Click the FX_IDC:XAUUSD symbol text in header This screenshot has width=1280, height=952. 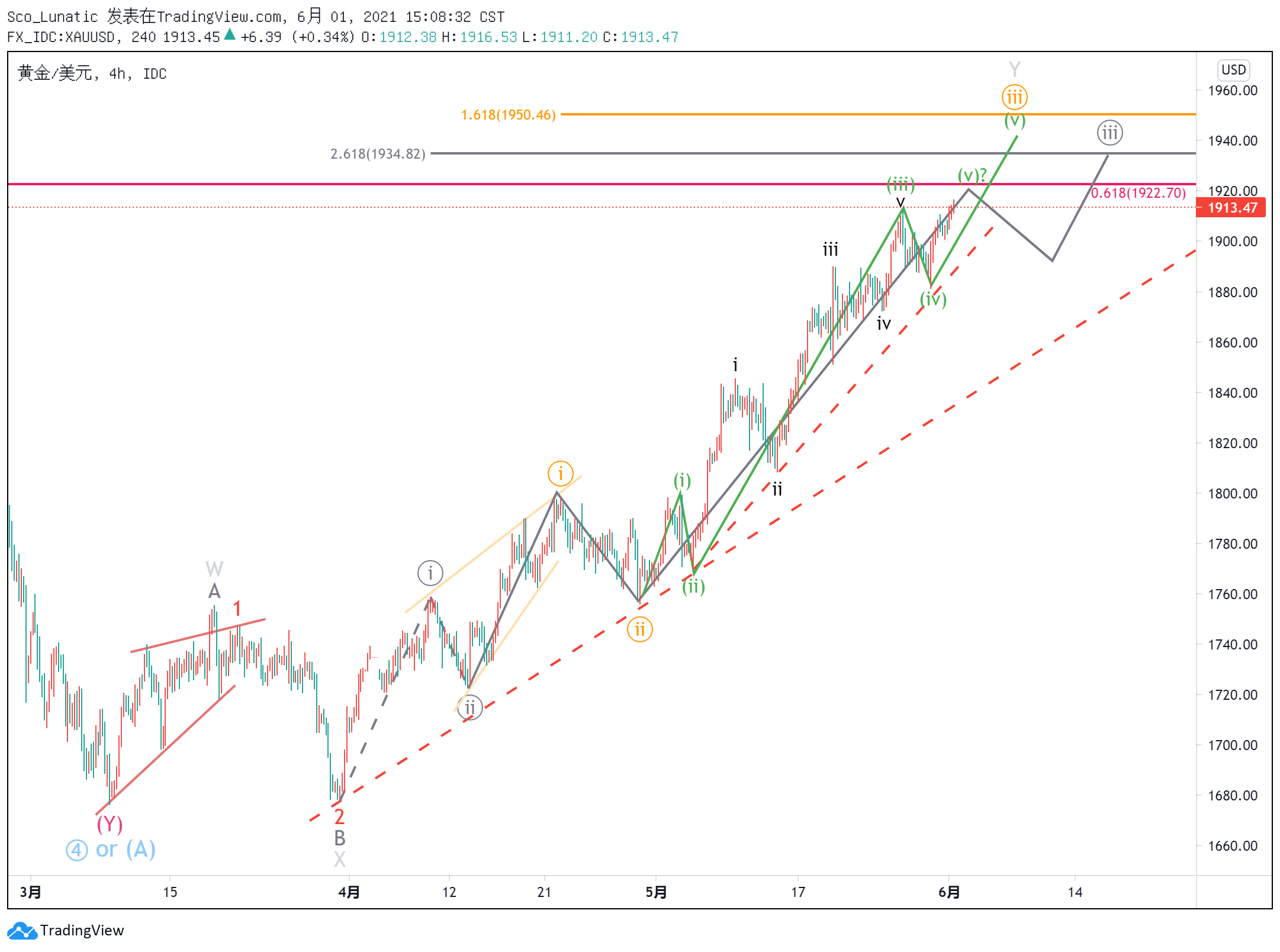coord(61,37)
